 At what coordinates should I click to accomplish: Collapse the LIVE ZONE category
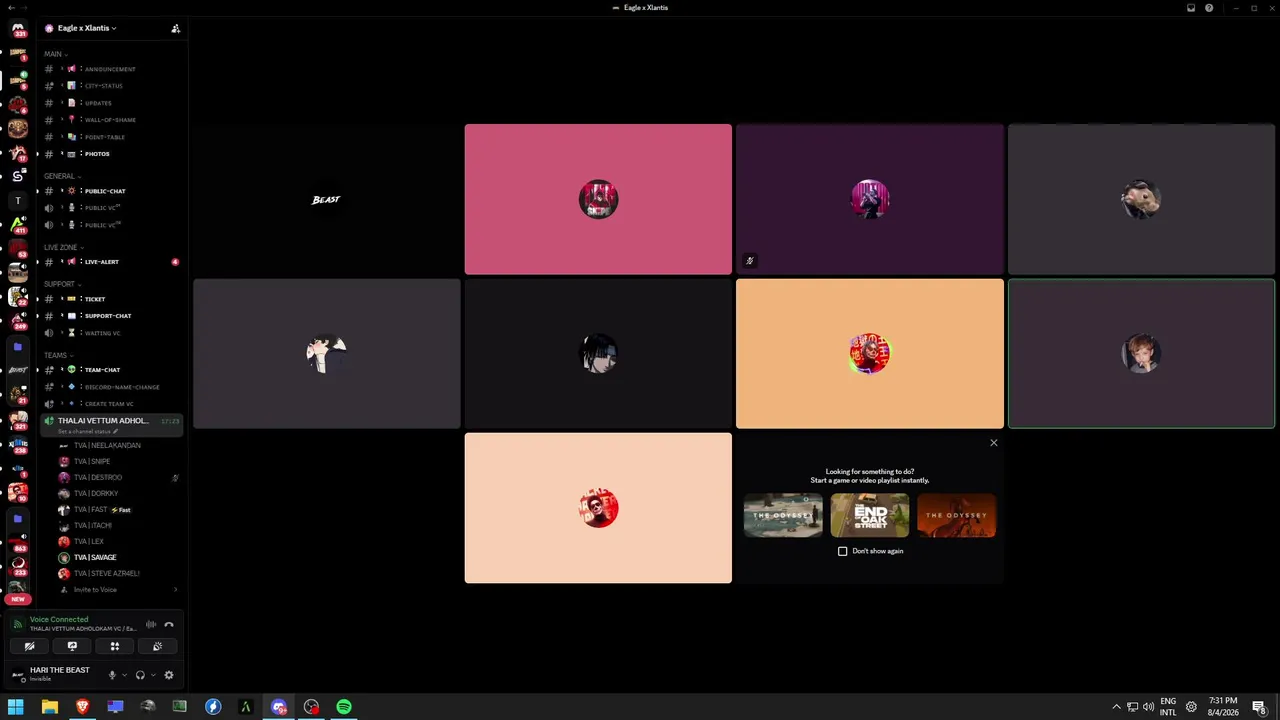point(63,247)
